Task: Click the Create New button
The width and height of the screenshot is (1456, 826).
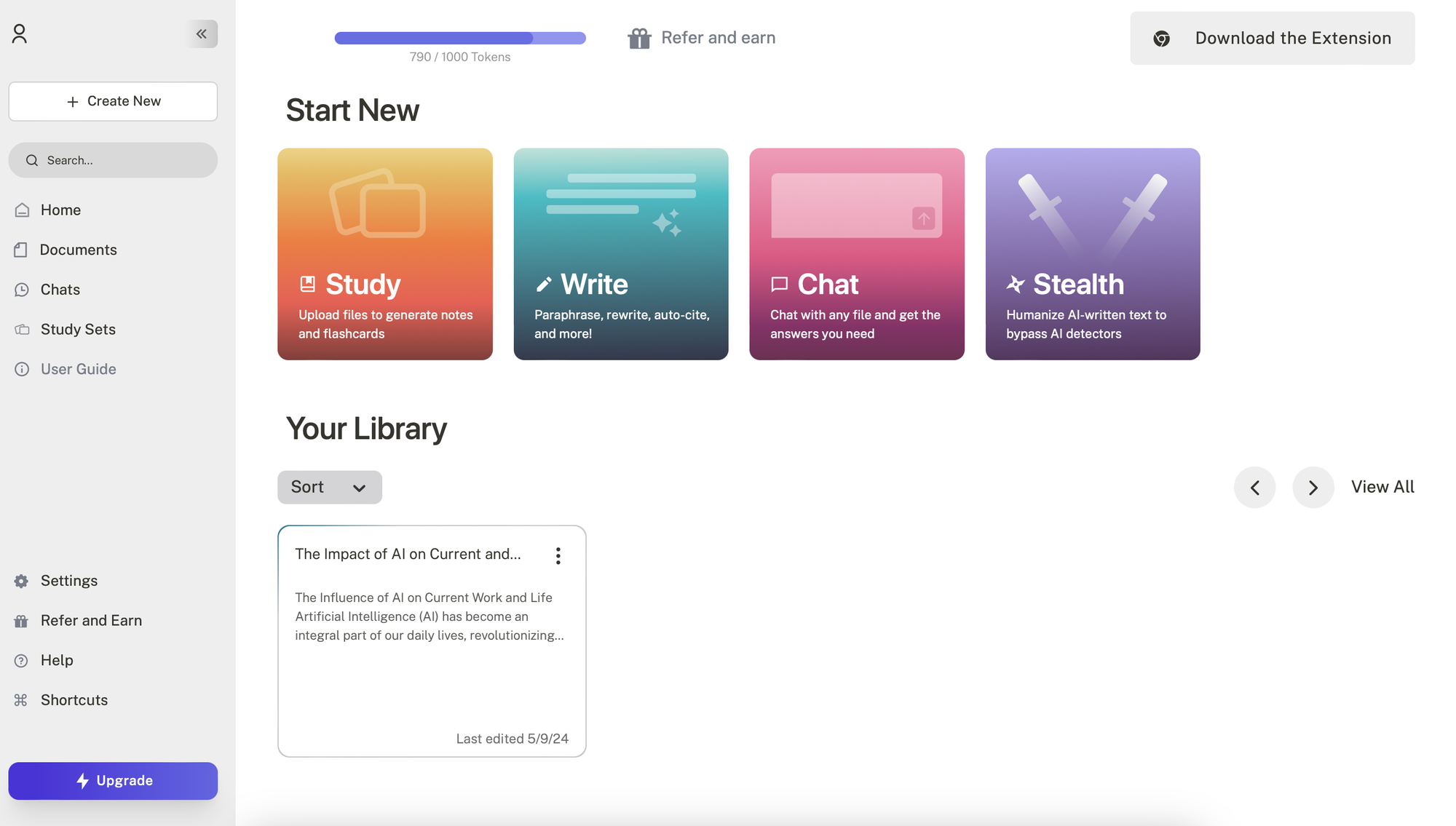Action: [113, 101]
